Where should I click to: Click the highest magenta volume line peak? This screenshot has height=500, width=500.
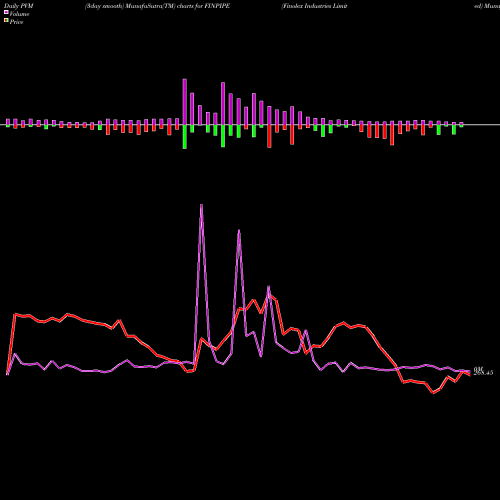point(201,205)
